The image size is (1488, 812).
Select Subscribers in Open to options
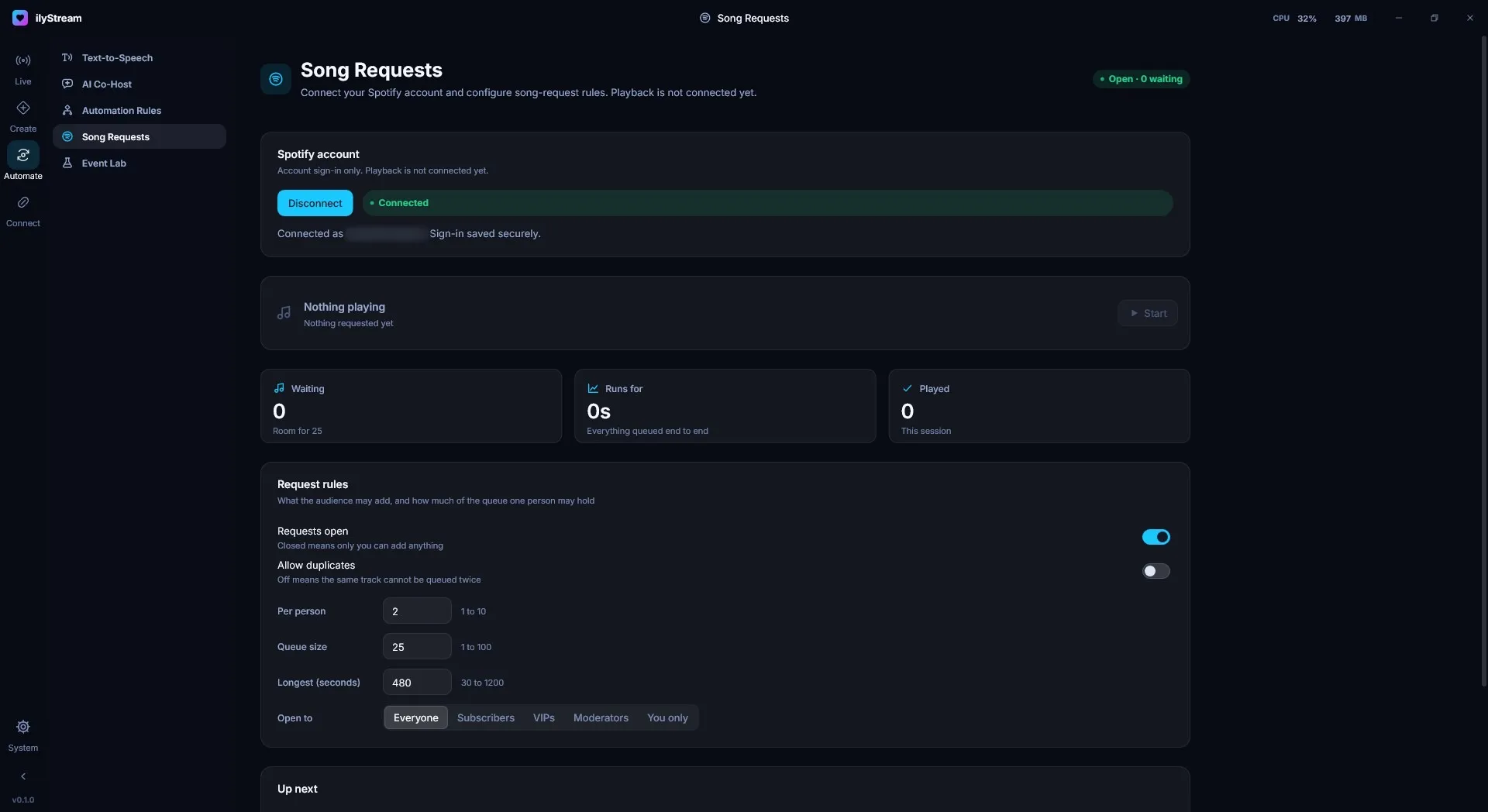[486, 718]
